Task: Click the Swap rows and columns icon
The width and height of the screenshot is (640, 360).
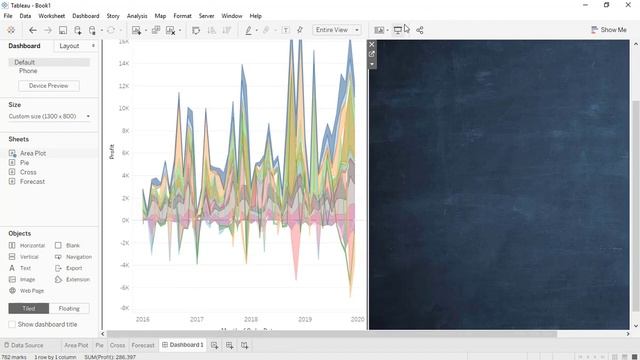Action: pyautogui.click(x=196, y=30)
